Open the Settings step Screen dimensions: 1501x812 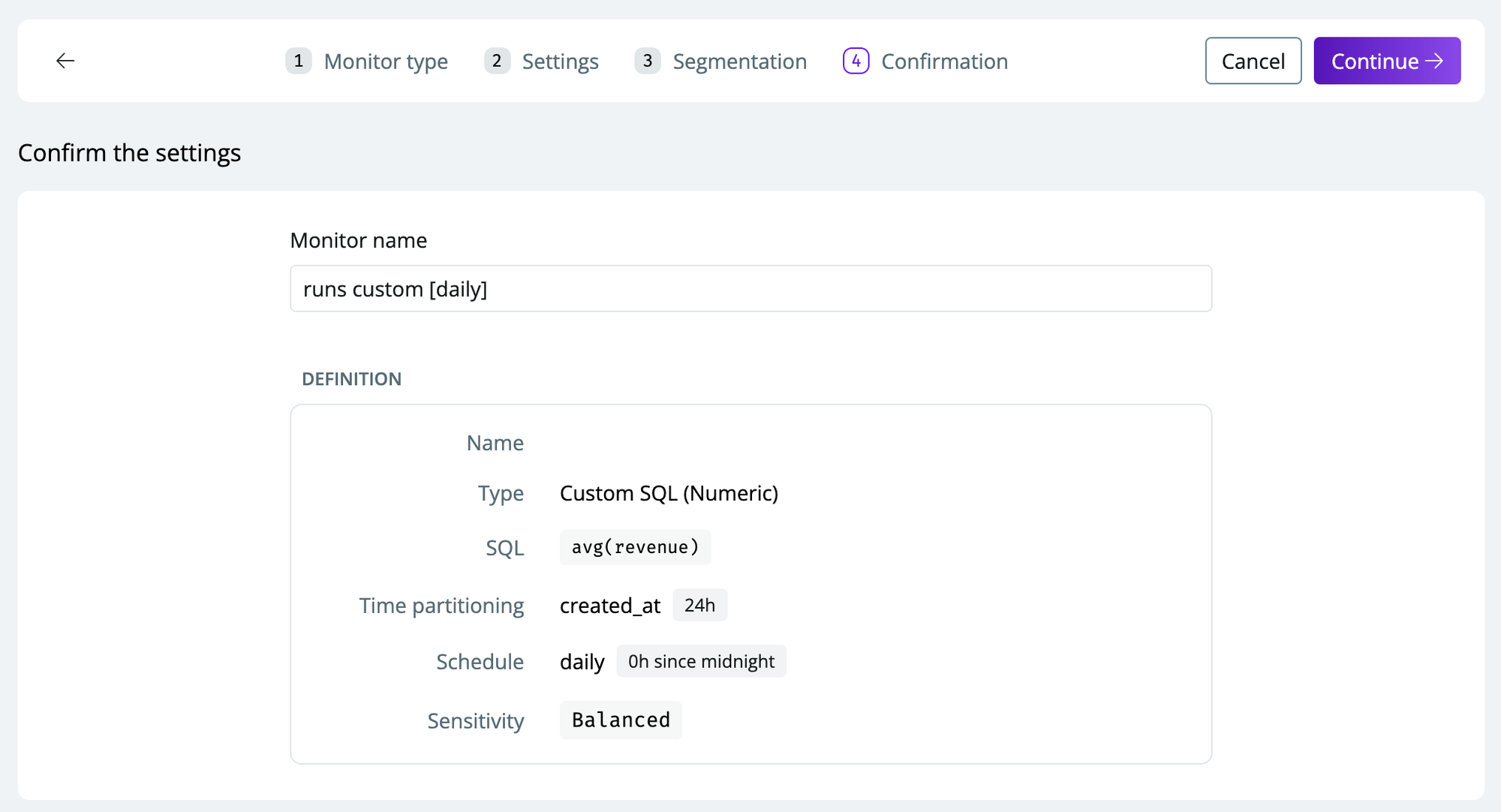click(560, 62)
